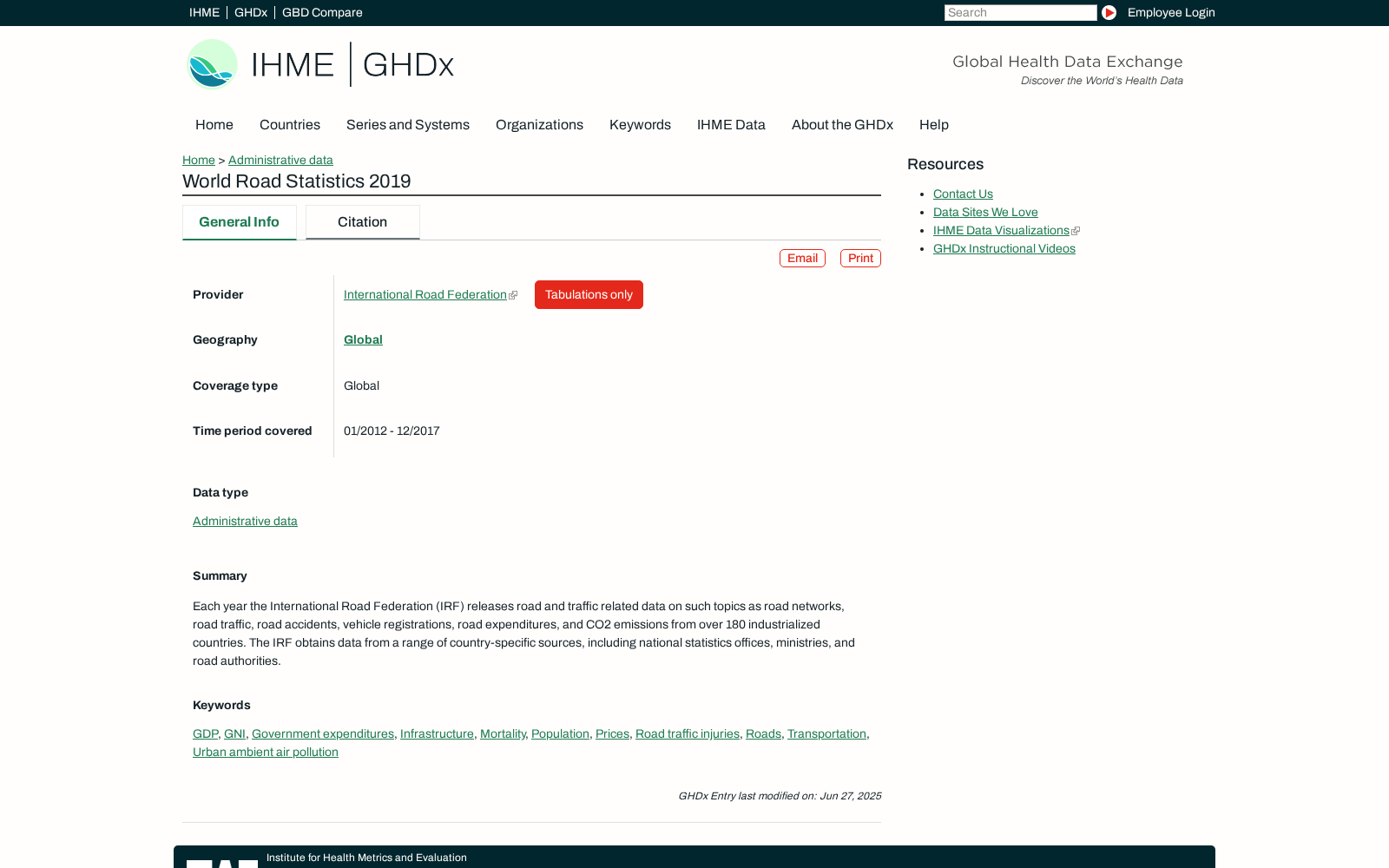Switch to the Citation tab

(363, 222)
